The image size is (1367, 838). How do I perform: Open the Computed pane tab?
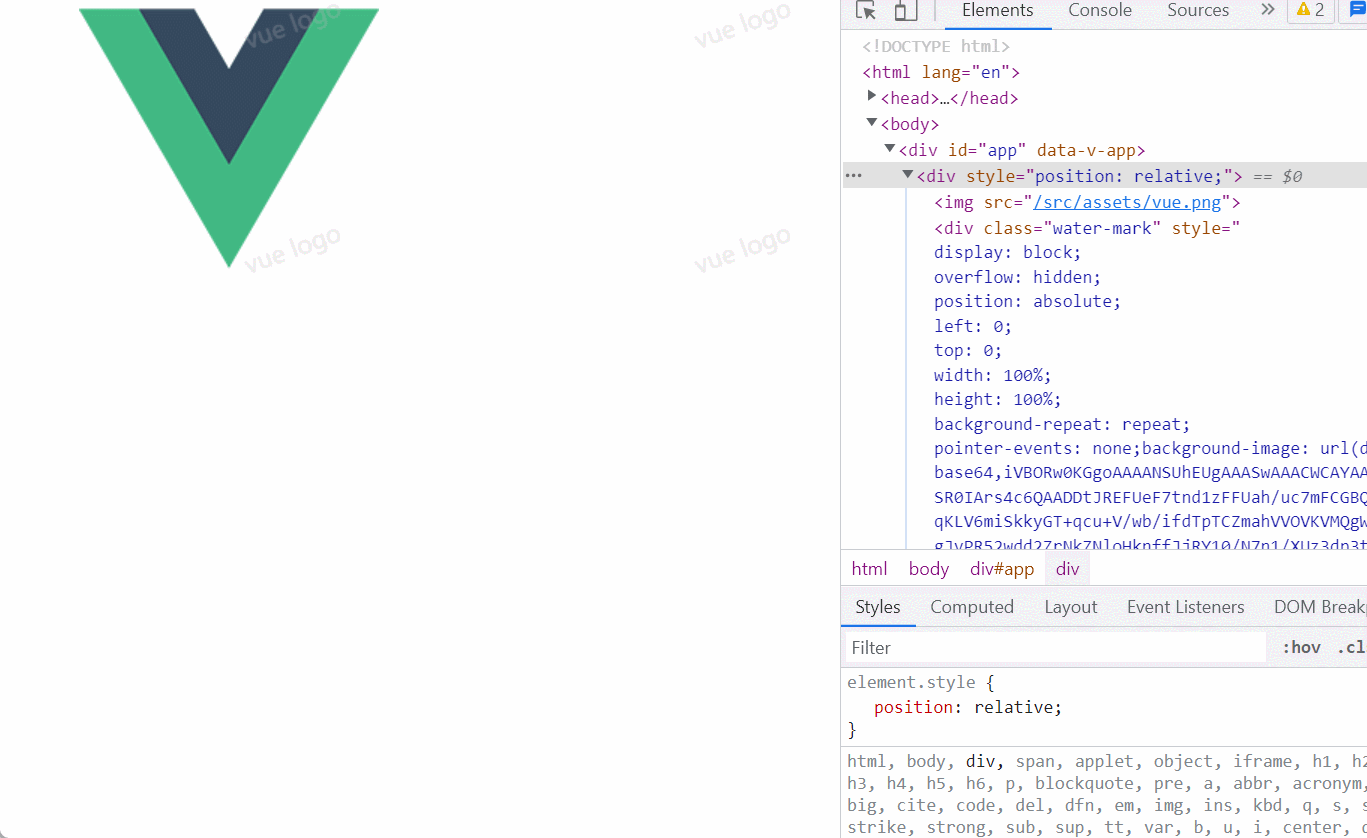coord(972,607)
